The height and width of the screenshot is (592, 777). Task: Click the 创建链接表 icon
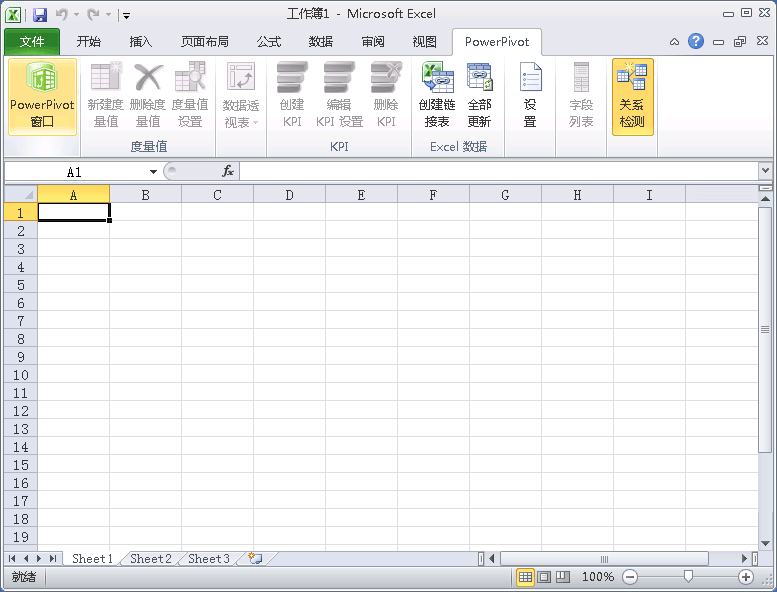coord(437,95)
